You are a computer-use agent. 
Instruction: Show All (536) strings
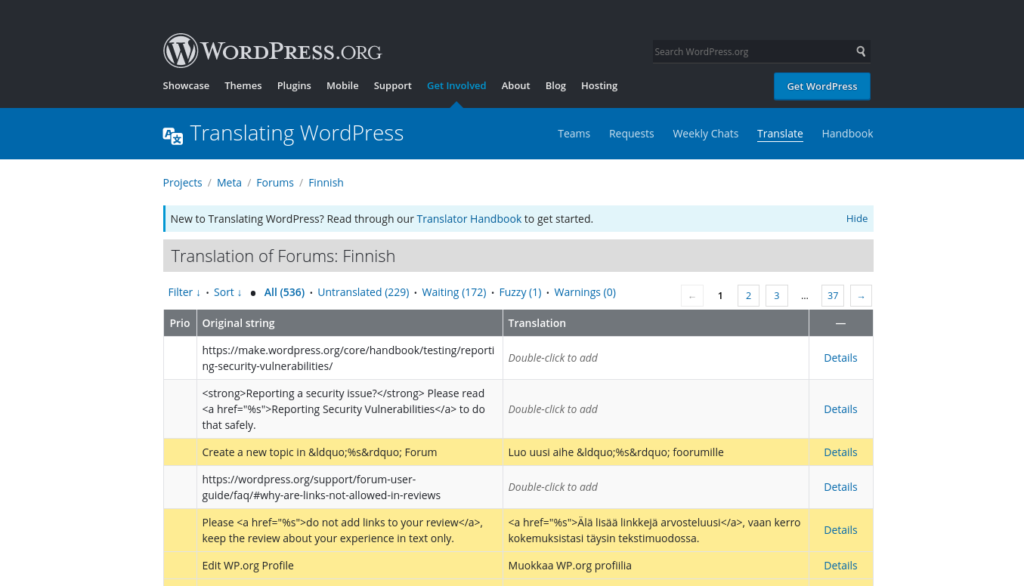tap(284, 293)
